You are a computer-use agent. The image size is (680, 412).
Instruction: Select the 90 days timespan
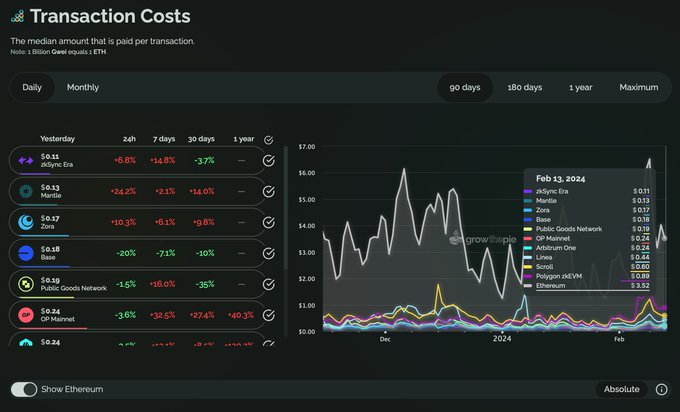pyautogui.click(x=465, y=87)
